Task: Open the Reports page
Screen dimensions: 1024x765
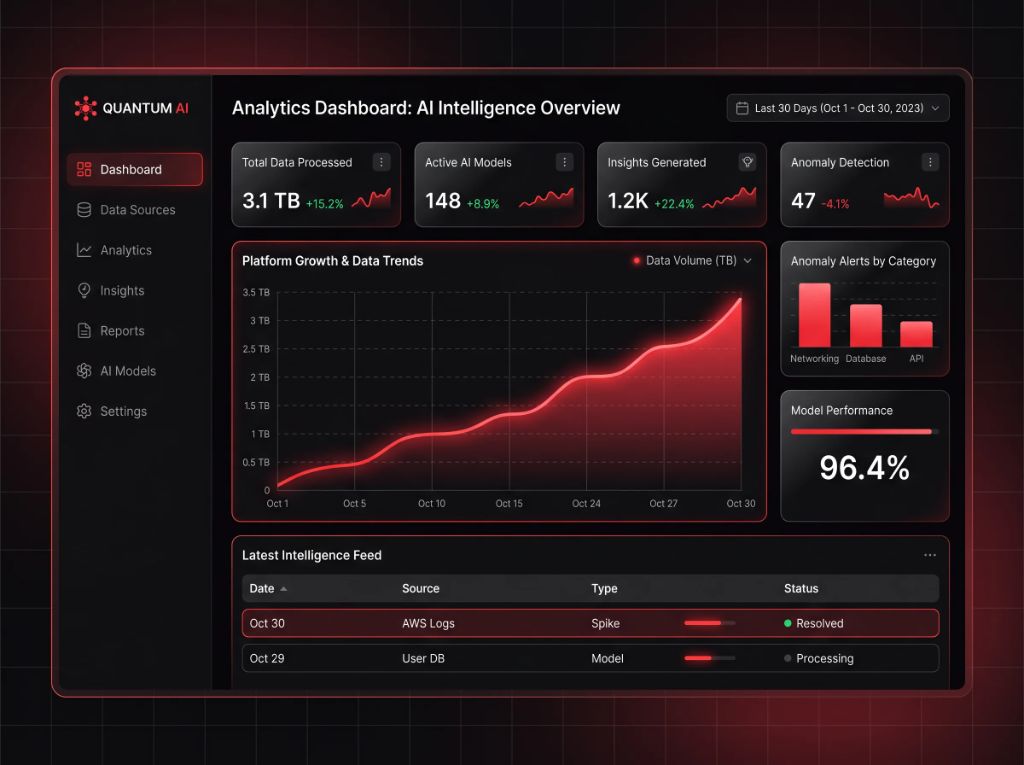Action: click(x=135, y=331)
